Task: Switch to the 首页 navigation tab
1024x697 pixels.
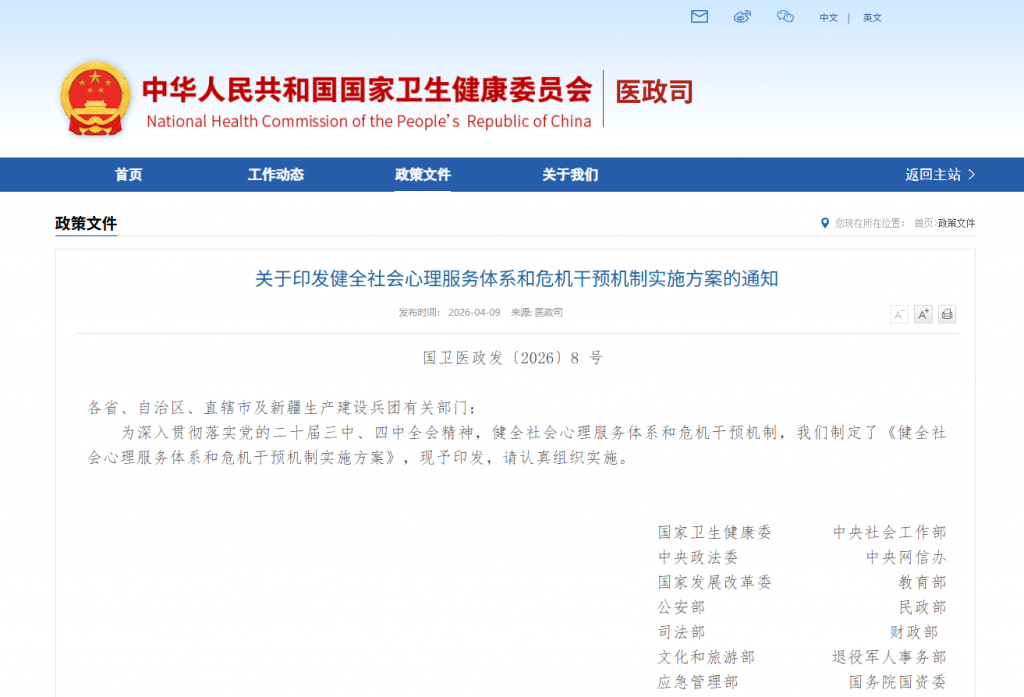Action: [x=128, y=174]
